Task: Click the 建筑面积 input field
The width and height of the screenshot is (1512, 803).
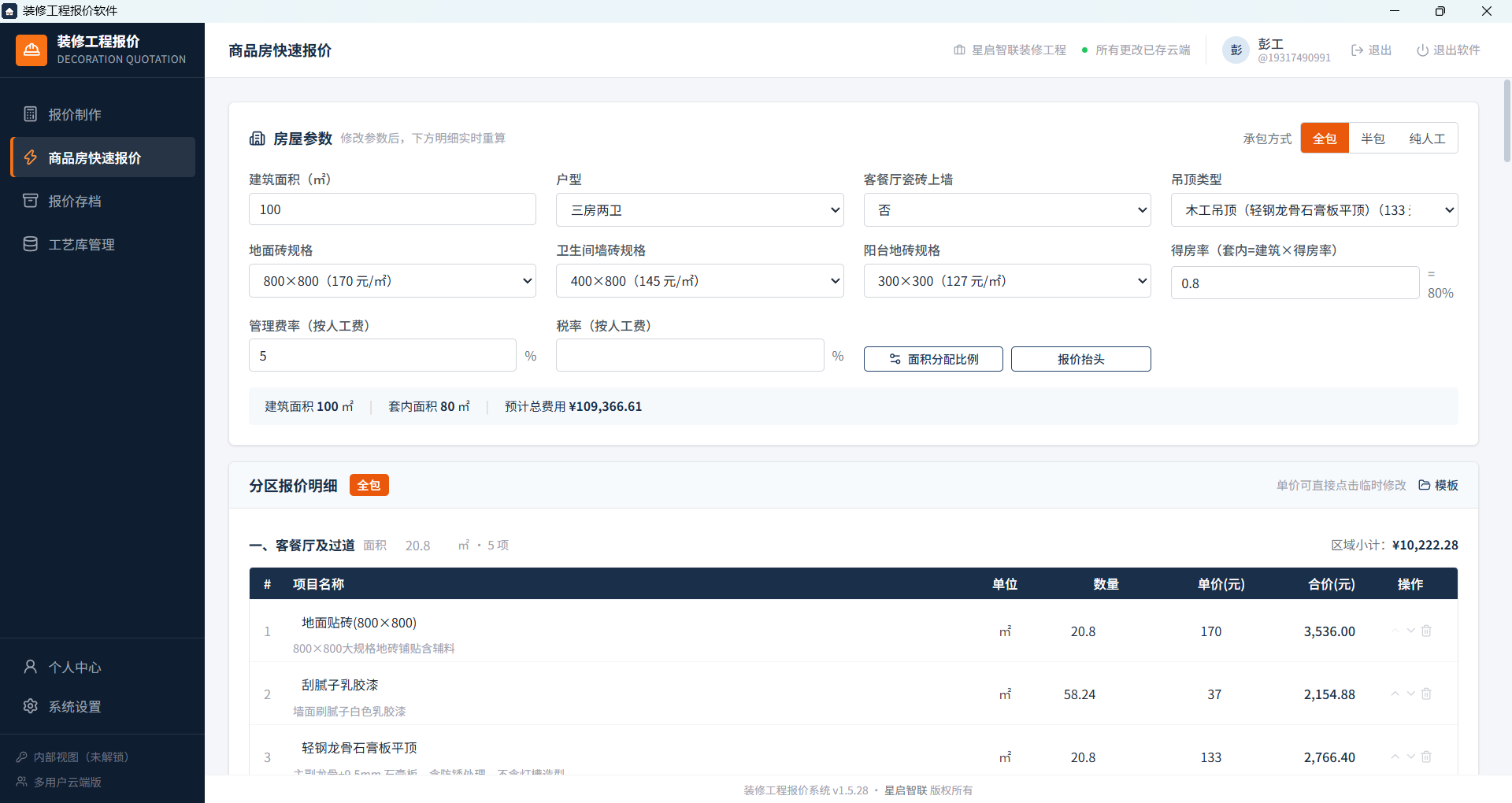Action: pyautogui.click(x=392, y=209)
